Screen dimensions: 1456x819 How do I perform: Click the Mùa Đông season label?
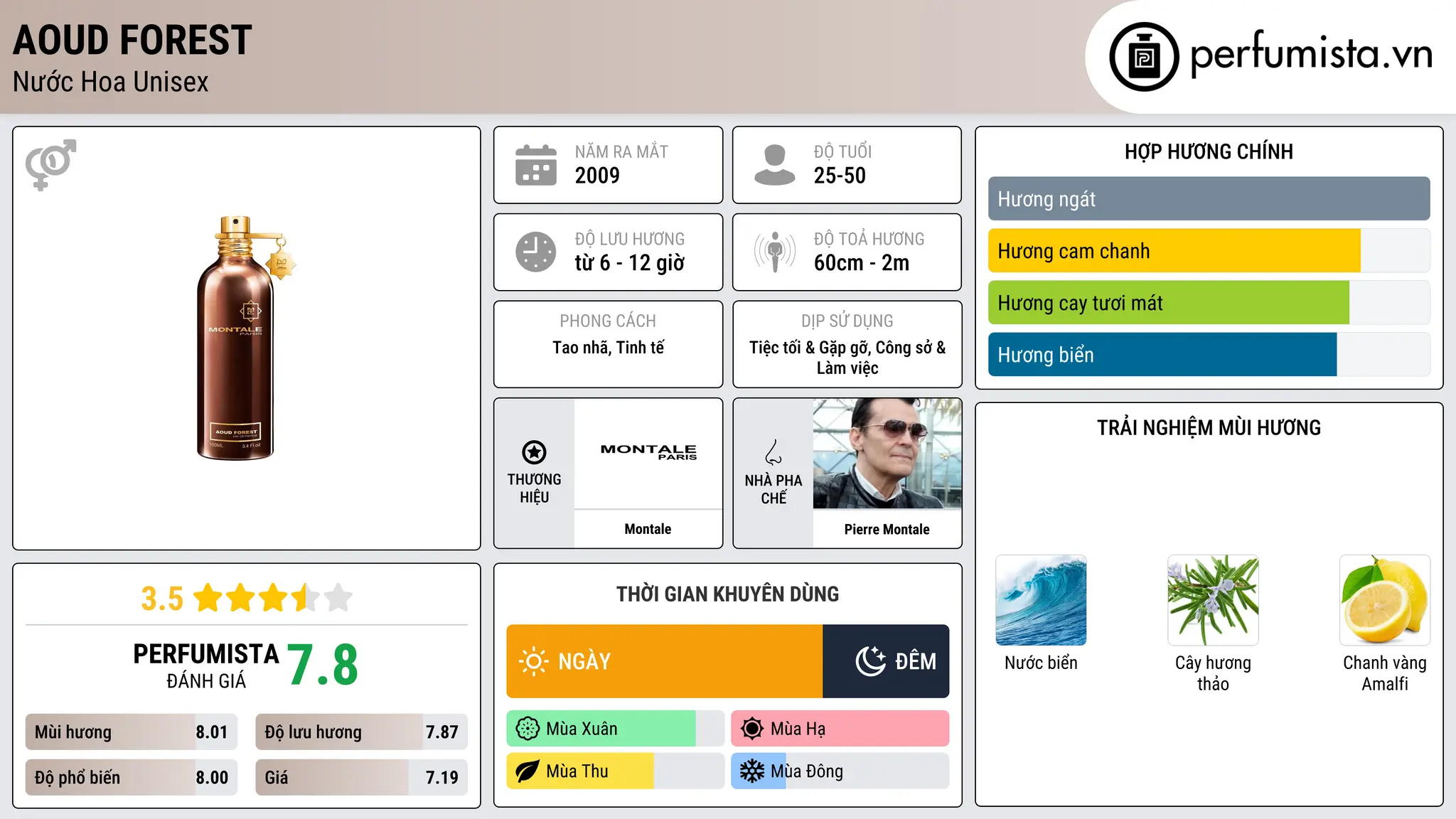(807, 771)
